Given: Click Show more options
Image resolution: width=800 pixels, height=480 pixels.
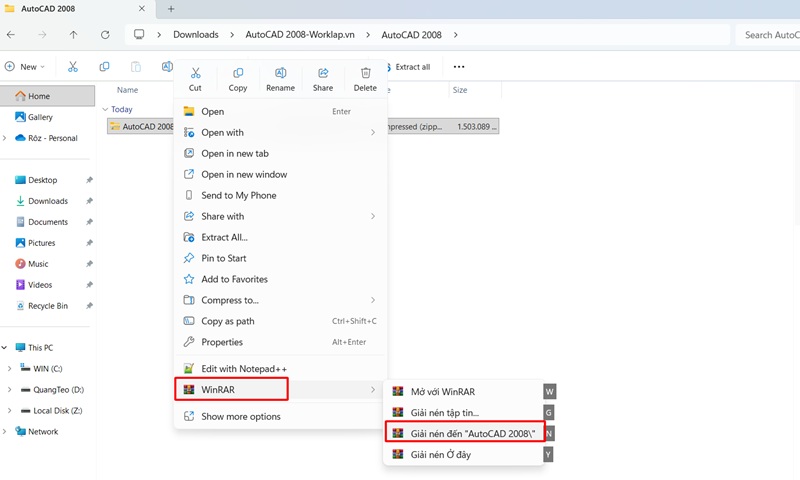Looking at the screenshot, I should 280,416.
